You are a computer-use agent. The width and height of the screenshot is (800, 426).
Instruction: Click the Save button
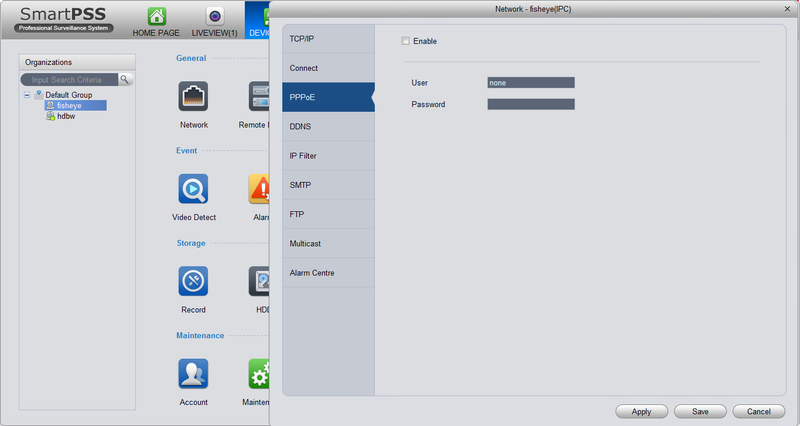pos(700,412)
